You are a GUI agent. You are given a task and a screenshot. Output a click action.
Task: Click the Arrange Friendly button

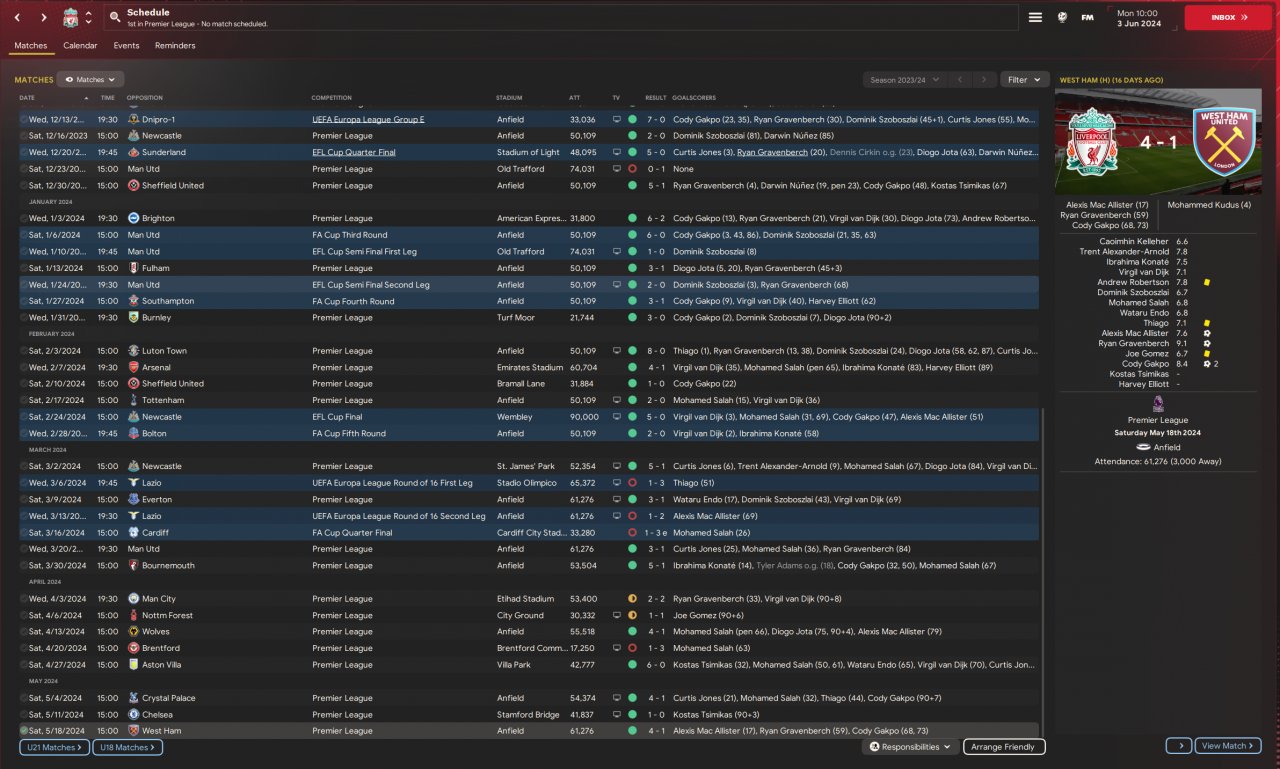[x=1004, y=747]
